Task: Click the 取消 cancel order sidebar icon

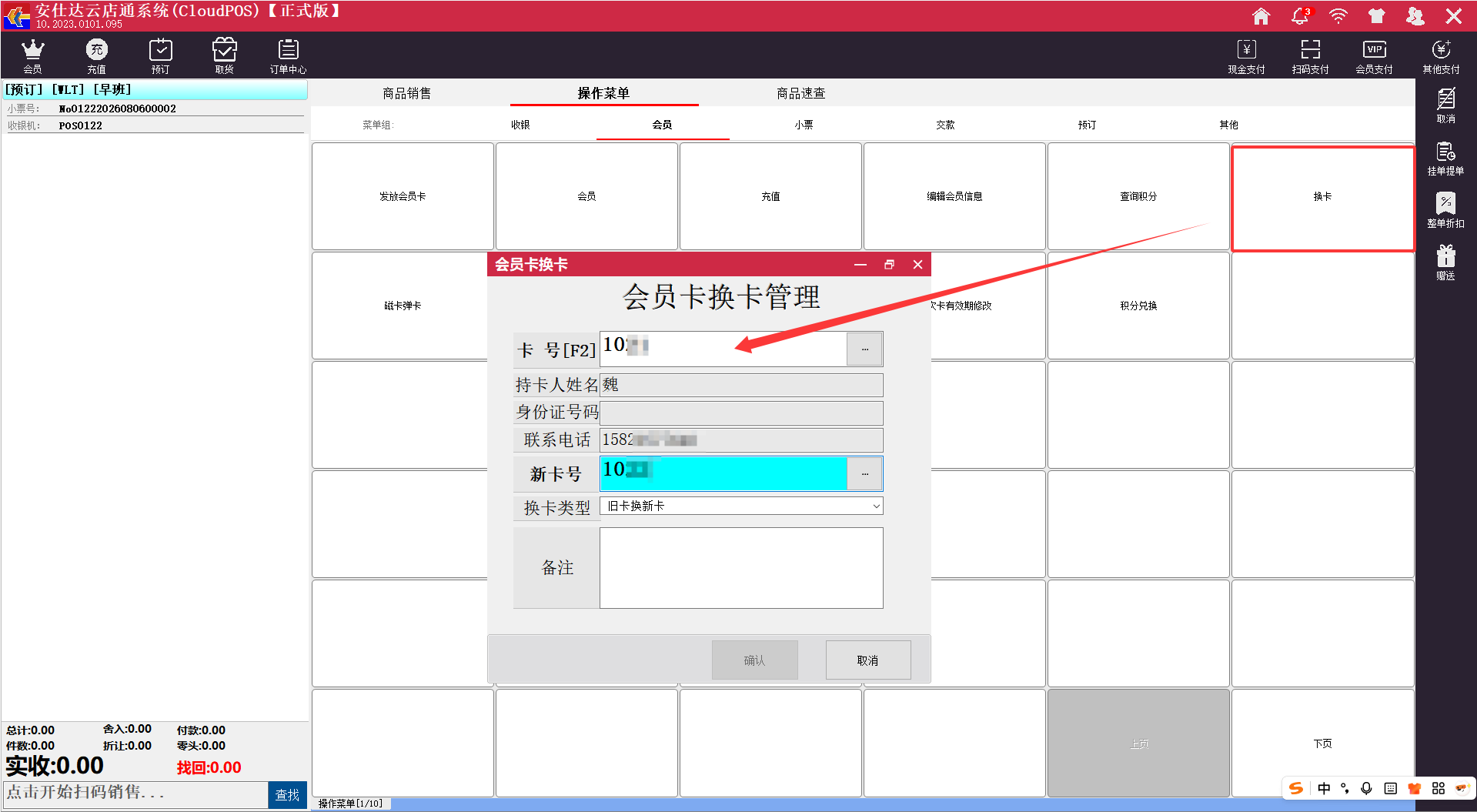Action: coord(1445,105)
